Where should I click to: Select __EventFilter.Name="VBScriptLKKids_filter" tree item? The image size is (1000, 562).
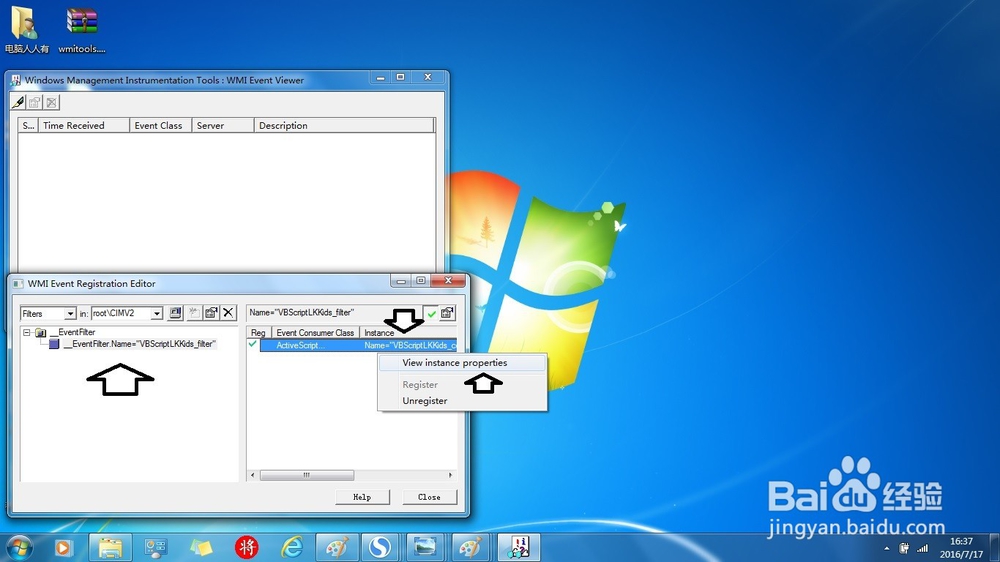click(140, 344)
